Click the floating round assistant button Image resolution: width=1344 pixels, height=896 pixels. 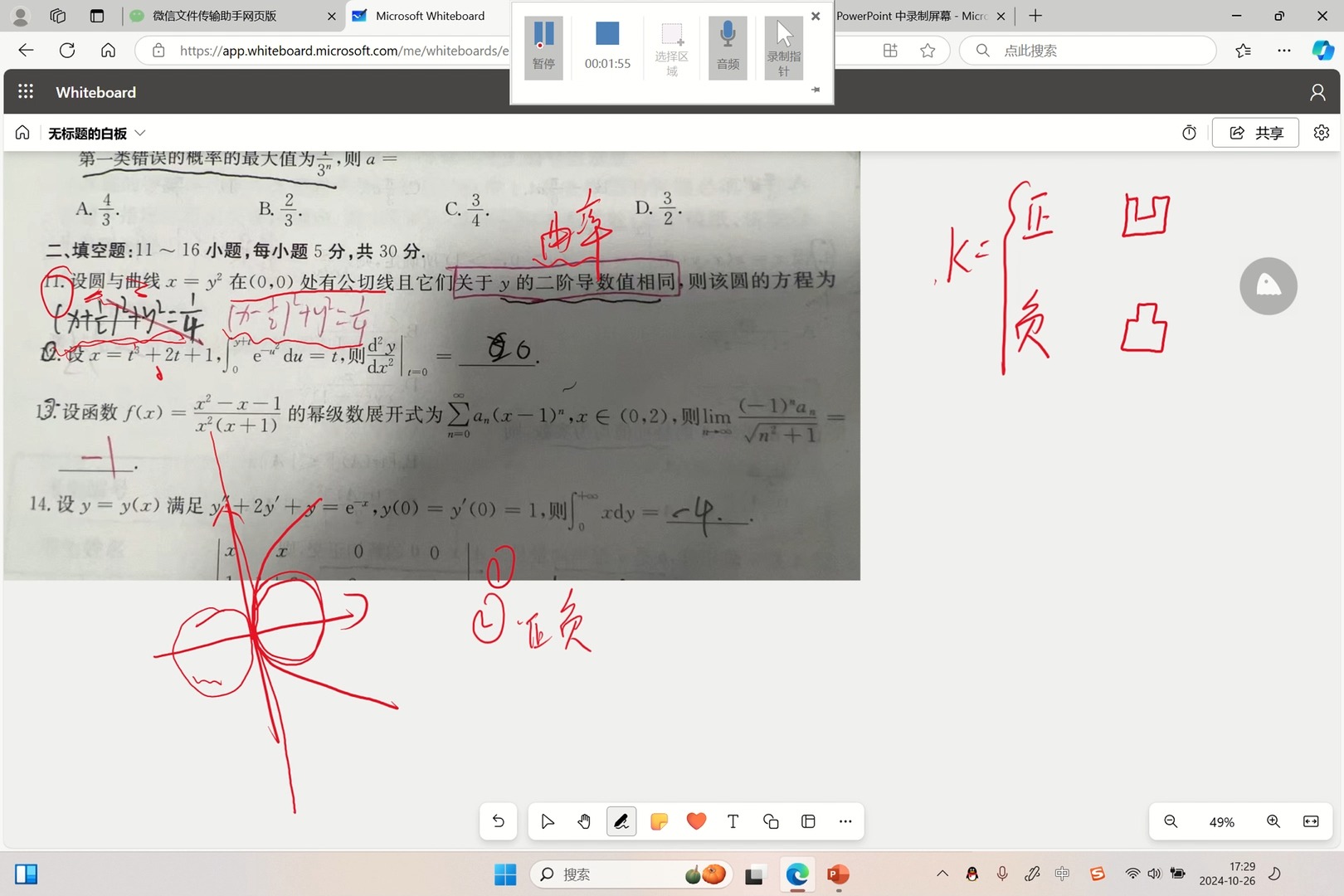pos(1269,286)
